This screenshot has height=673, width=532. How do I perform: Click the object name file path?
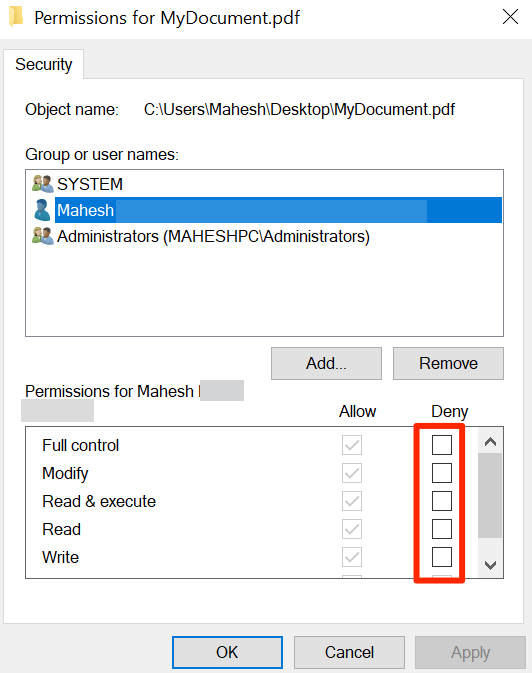pyautogui.click(x=299, y=109)
